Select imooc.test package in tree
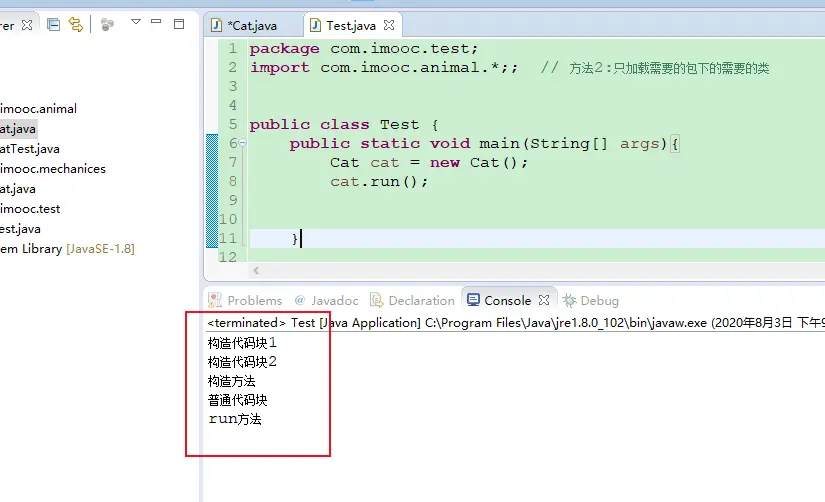The height and width of the screenshot is (502, 825). click(30, 209)
